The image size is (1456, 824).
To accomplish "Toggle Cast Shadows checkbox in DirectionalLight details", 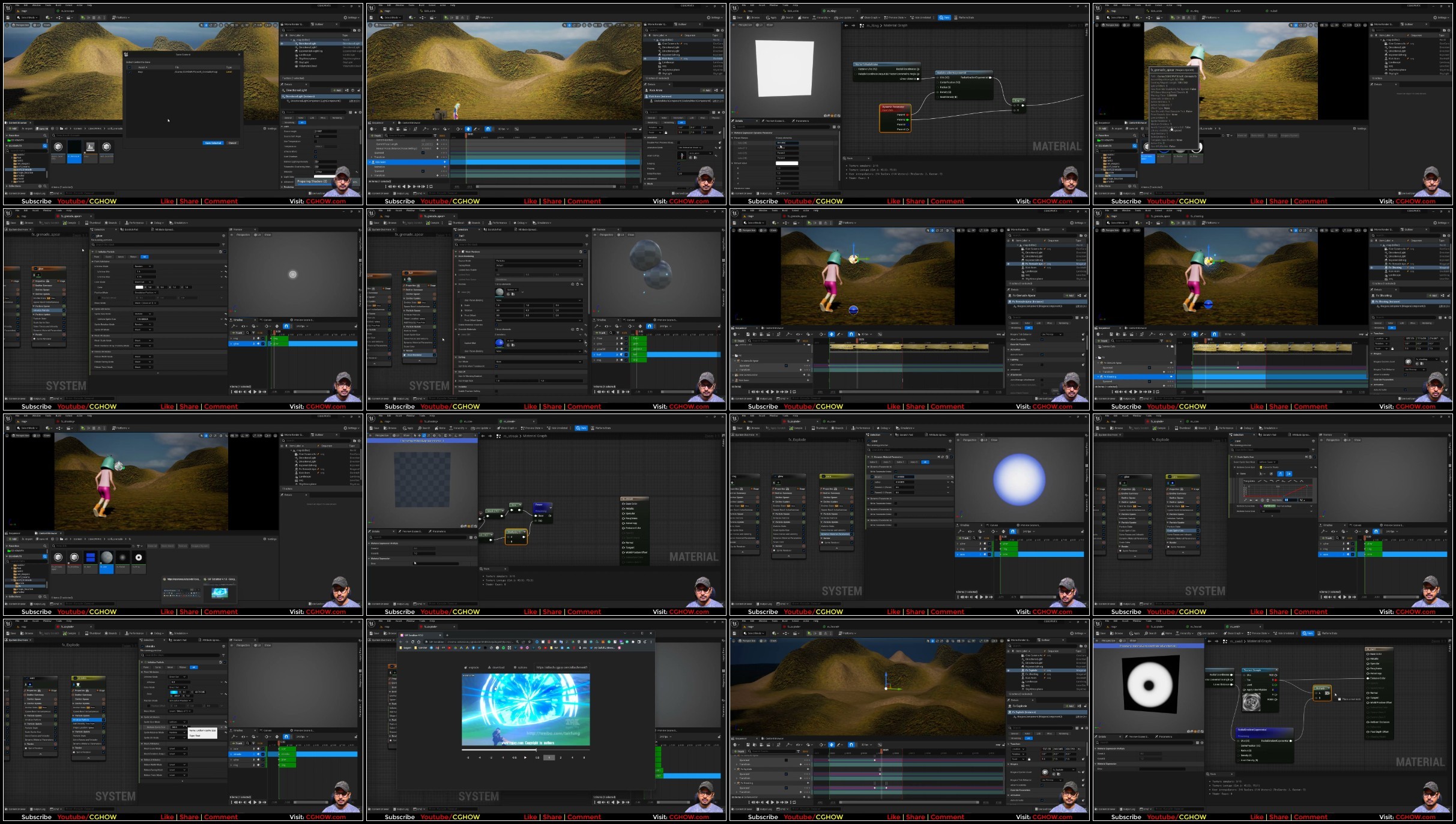I will 316,157.
